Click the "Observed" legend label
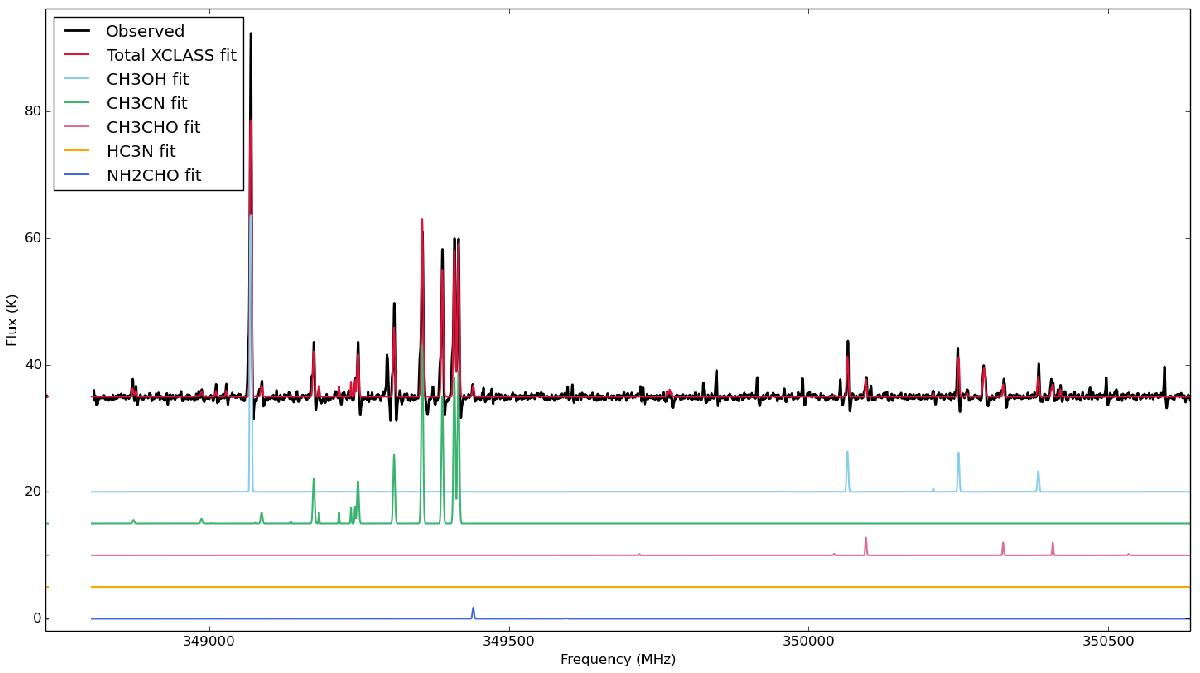 (x=145, y=31)
